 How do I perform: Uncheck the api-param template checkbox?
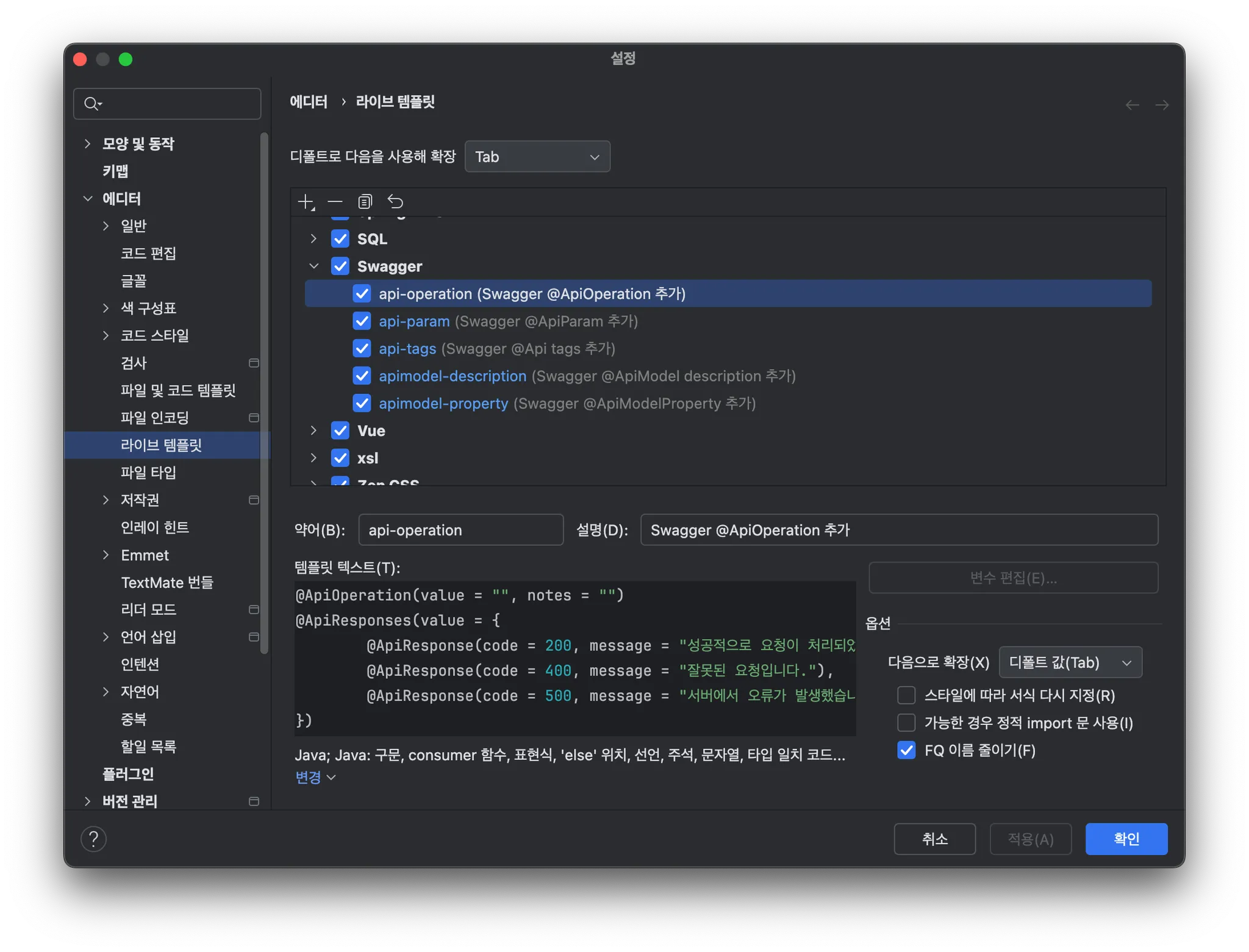click(362, 321)
